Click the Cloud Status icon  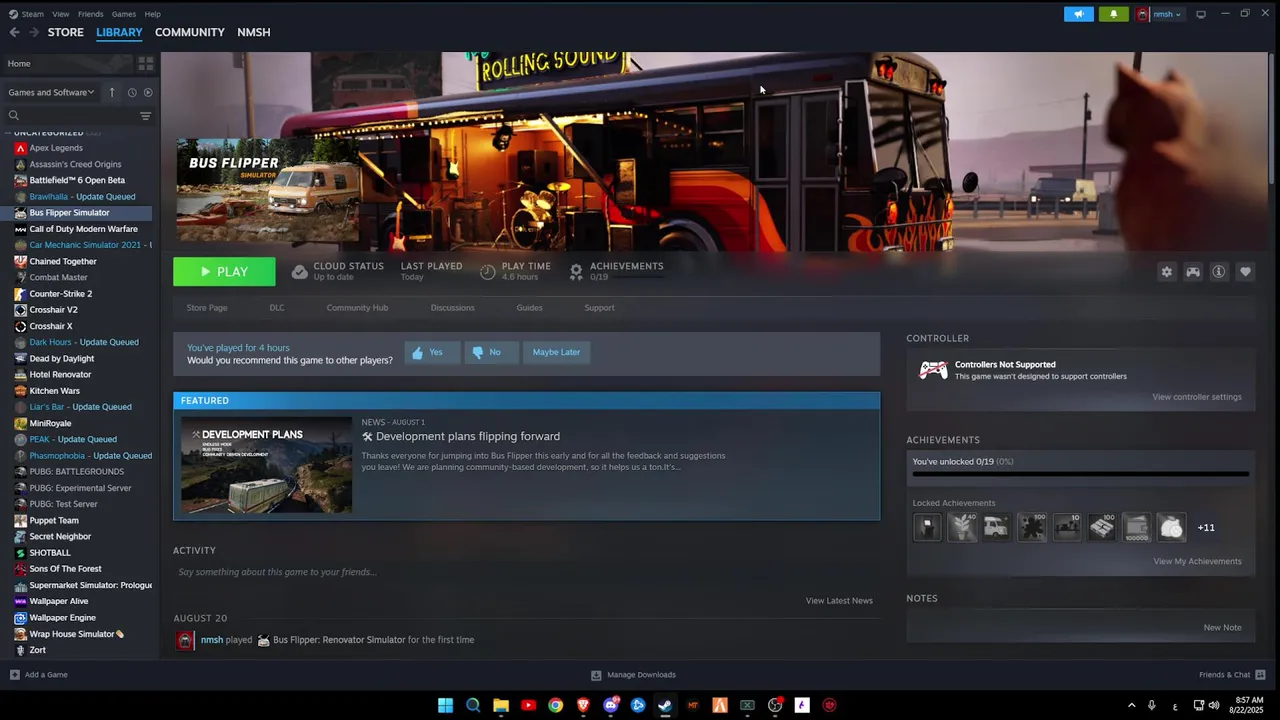[x=299, y=272]
